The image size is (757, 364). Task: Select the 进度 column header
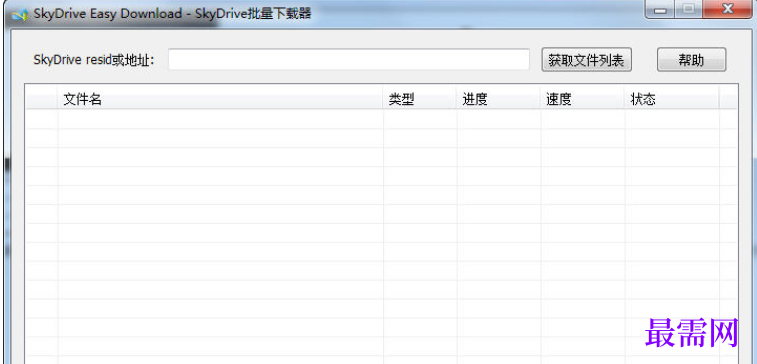499,99
